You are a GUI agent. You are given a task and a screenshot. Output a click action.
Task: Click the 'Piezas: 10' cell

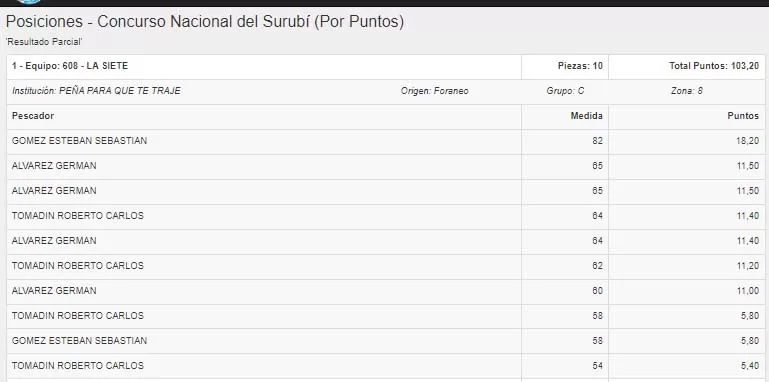tap(565, 66)
